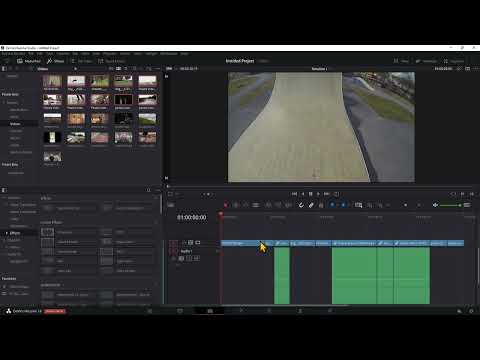Click the red playhead on the ruler
This screenshot has width=480, height=360.
(x=220, y=215)
